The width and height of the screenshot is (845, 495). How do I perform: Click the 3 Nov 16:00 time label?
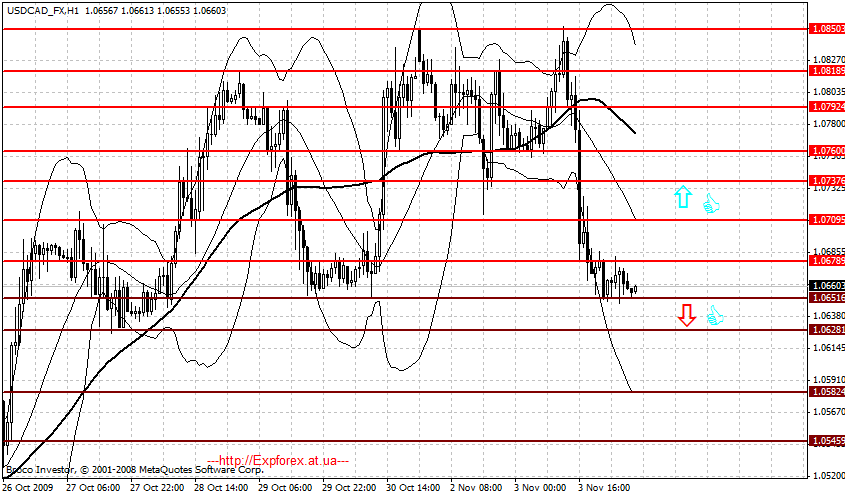[x=604, y=487]
